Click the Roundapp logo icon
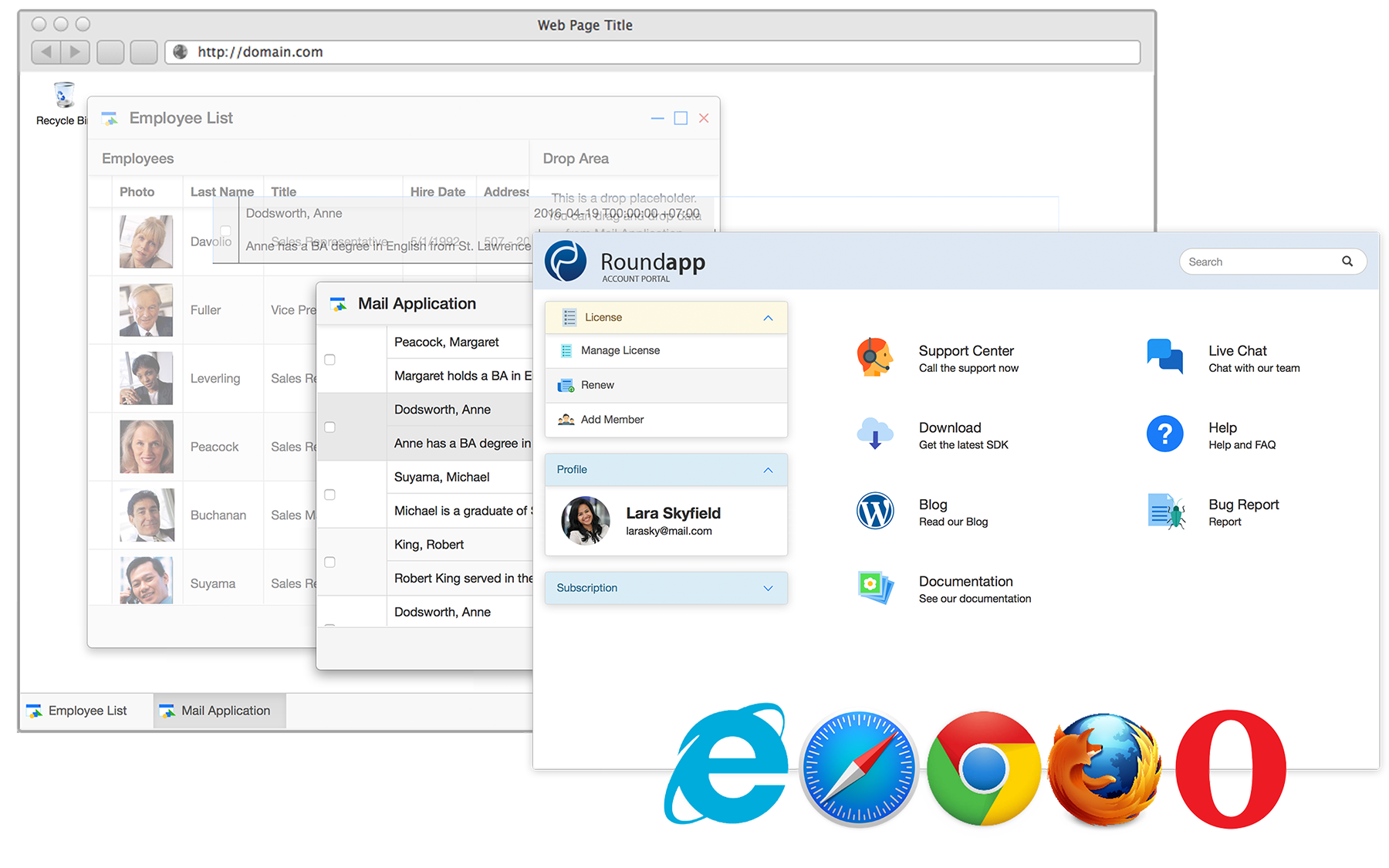This screenshot has height=868, width=1389. (x=566, y=261)
